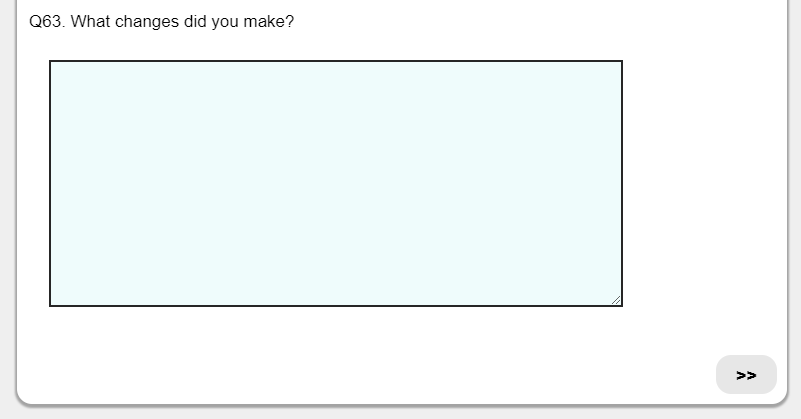This screenshot has height=419, width=801.
Task: Click the Q63 changes text area
Action: (x=336, y=183)
